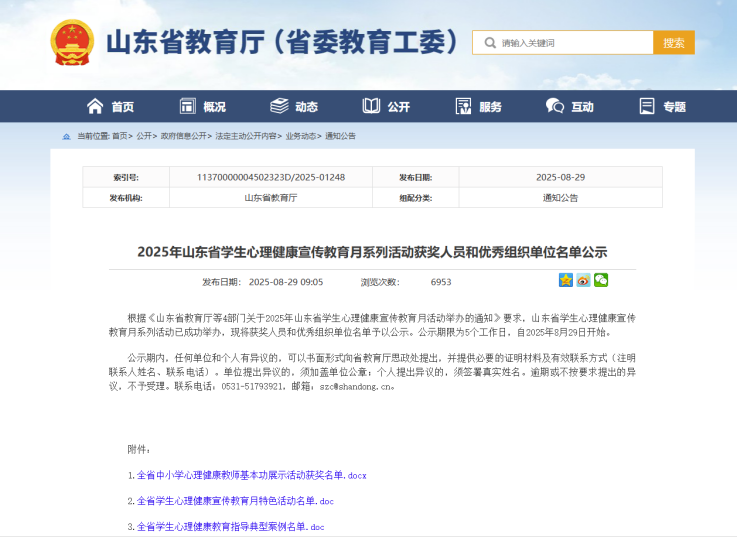Click the national emblem logo
The height and width of the screenshot is (538, 737).
72,43
